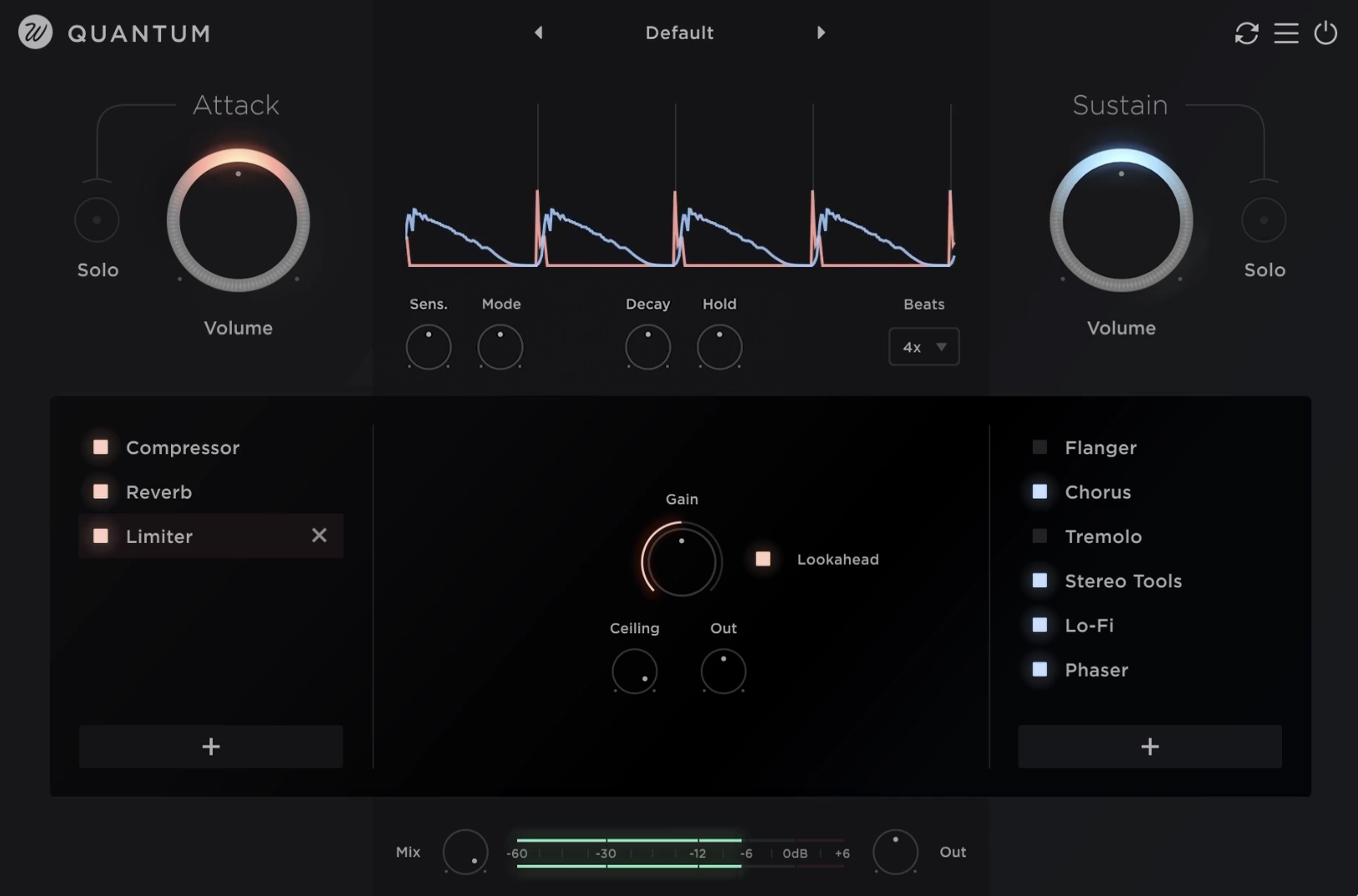Select Tremolo in the sustain effects list
The width and height of the screenshot is (1358, 896).
click(x=1104, y=536)
